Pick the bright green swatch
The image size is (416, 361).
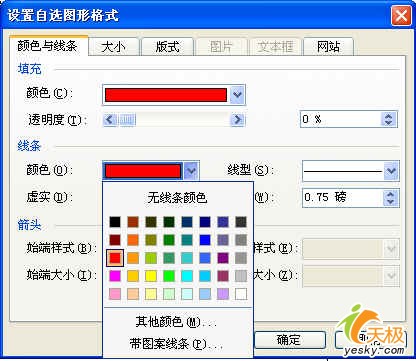(169, 276)
